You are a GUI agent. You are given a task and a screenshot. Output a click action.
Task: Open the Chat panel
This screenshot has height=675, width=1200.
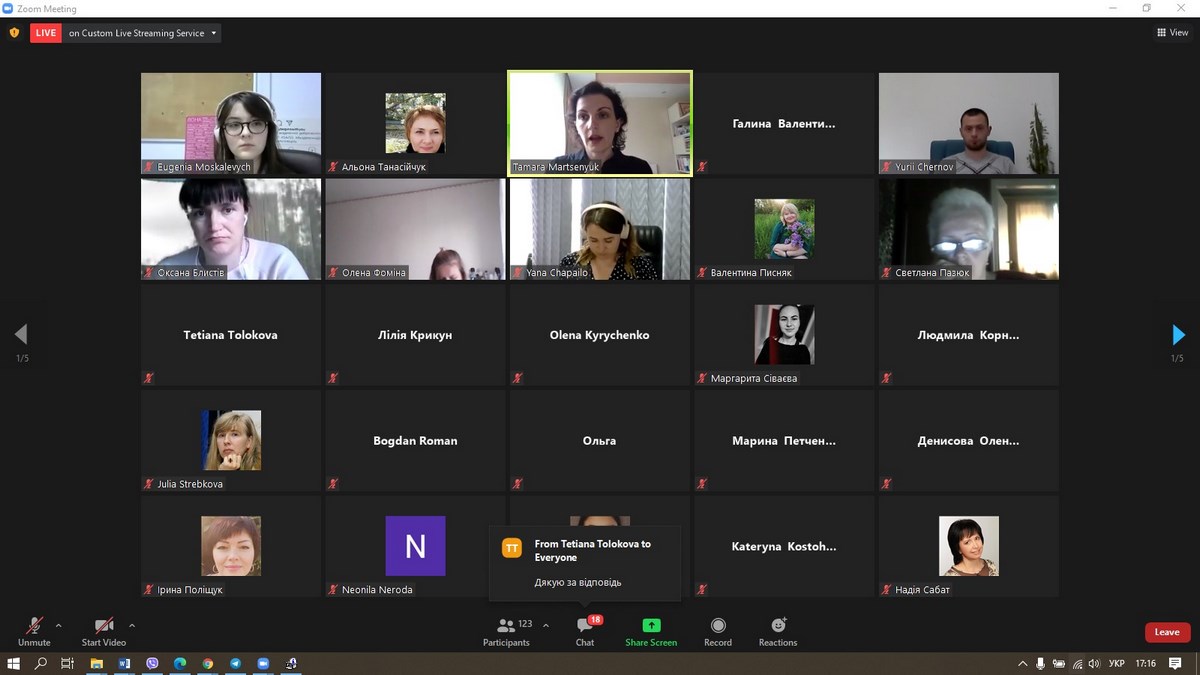[x=585, y=630]
